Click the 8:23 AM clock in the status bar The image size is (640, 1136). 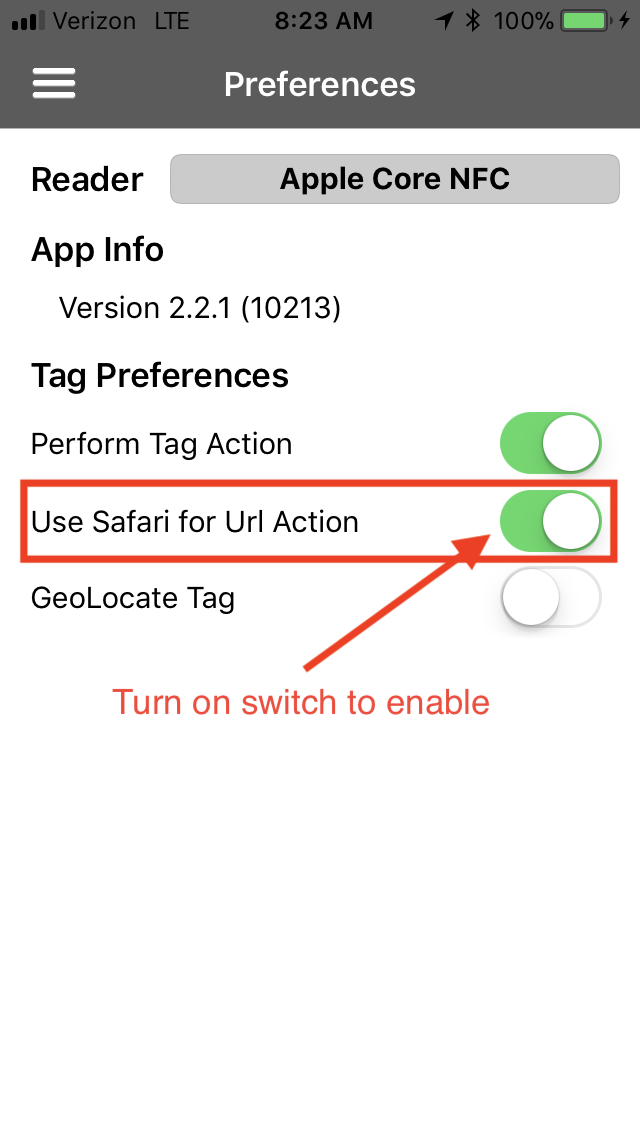pyautogui.click(x=323, y=19)
